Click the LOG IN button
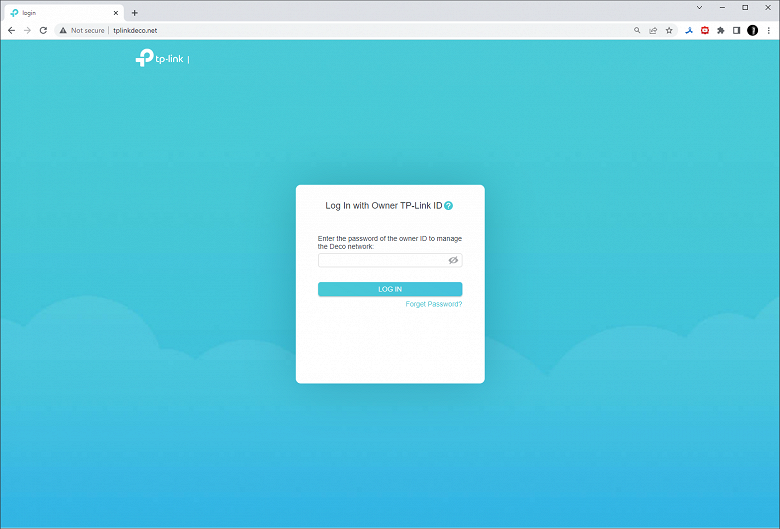The width and height of the screenshot is (780, 529). point(390,289)
